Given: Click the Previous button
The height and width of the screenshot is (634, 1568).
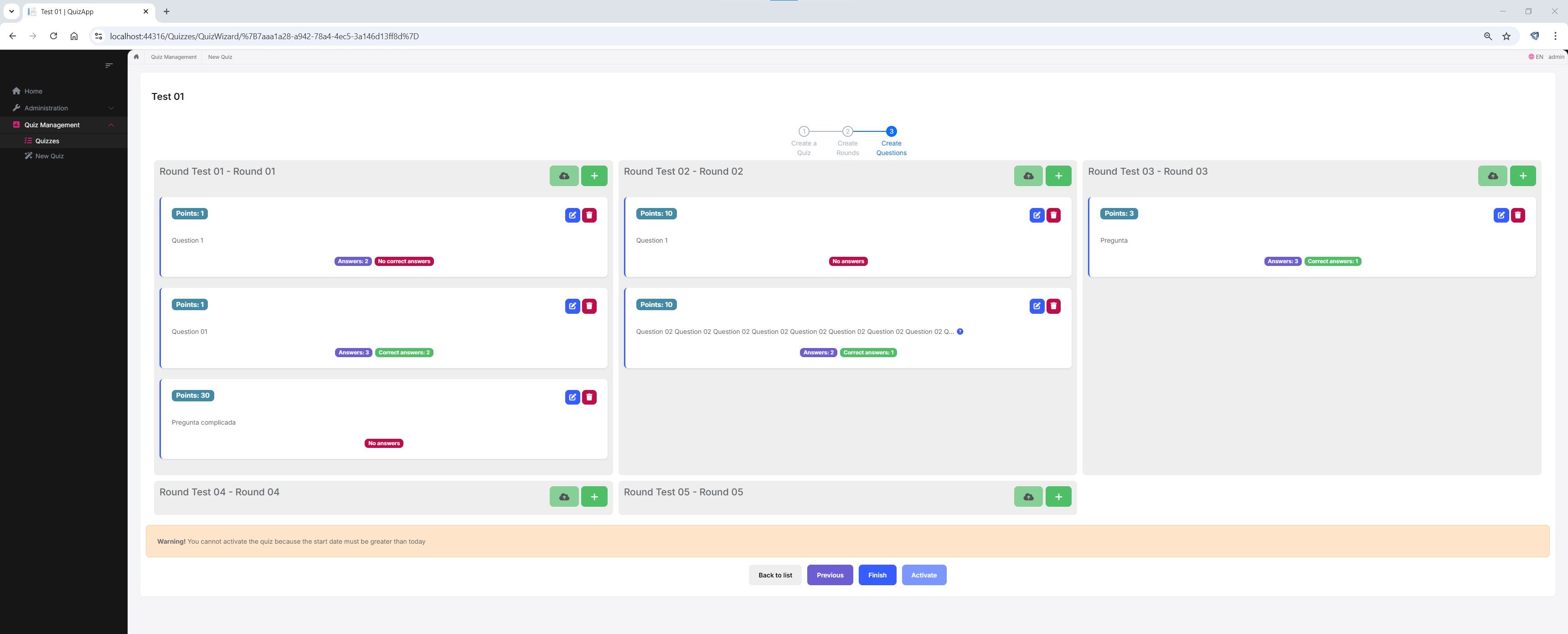Looking at the screenshot, I should tap(830, 575).
